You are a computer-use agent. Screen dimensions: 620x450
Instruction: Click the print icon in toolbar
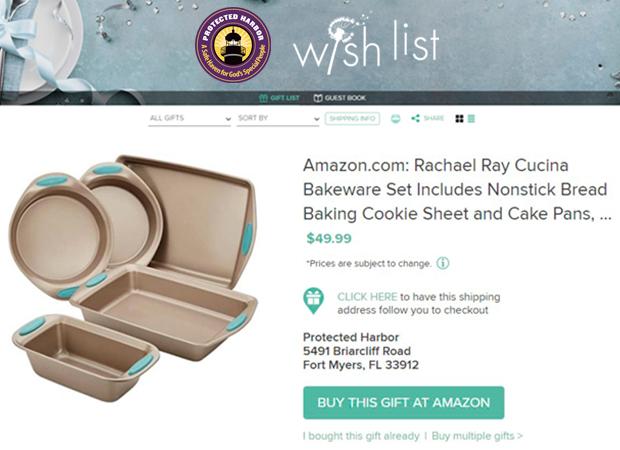[x=395, y=119]
